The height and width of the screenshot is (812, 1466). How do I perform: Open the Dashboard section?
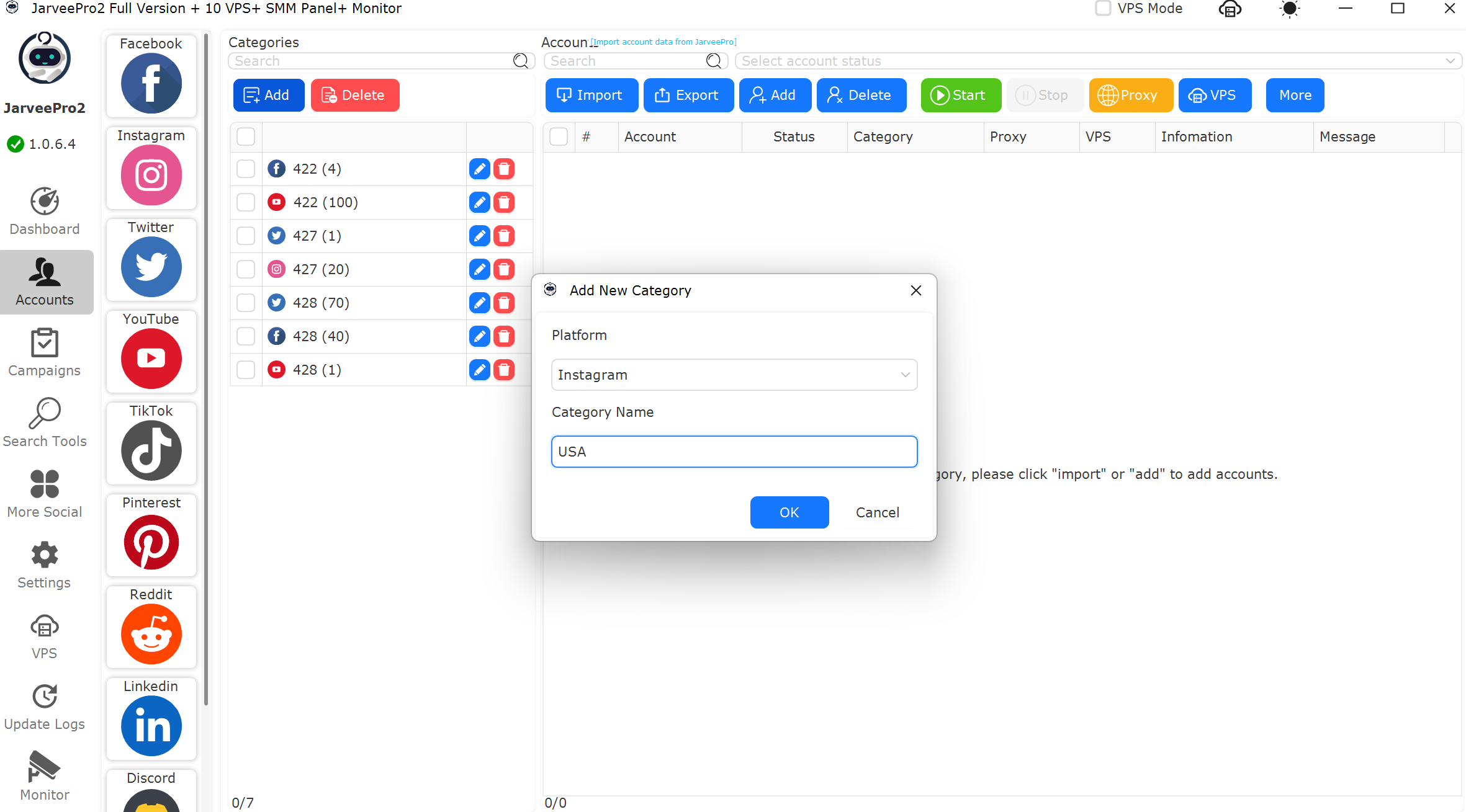[x=45, y=212]
